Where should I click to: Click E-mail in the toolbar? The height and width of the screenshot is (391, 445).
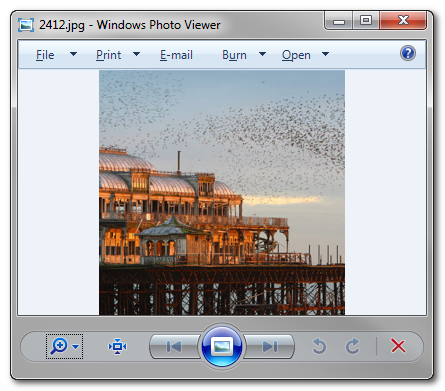pos(176,55)
